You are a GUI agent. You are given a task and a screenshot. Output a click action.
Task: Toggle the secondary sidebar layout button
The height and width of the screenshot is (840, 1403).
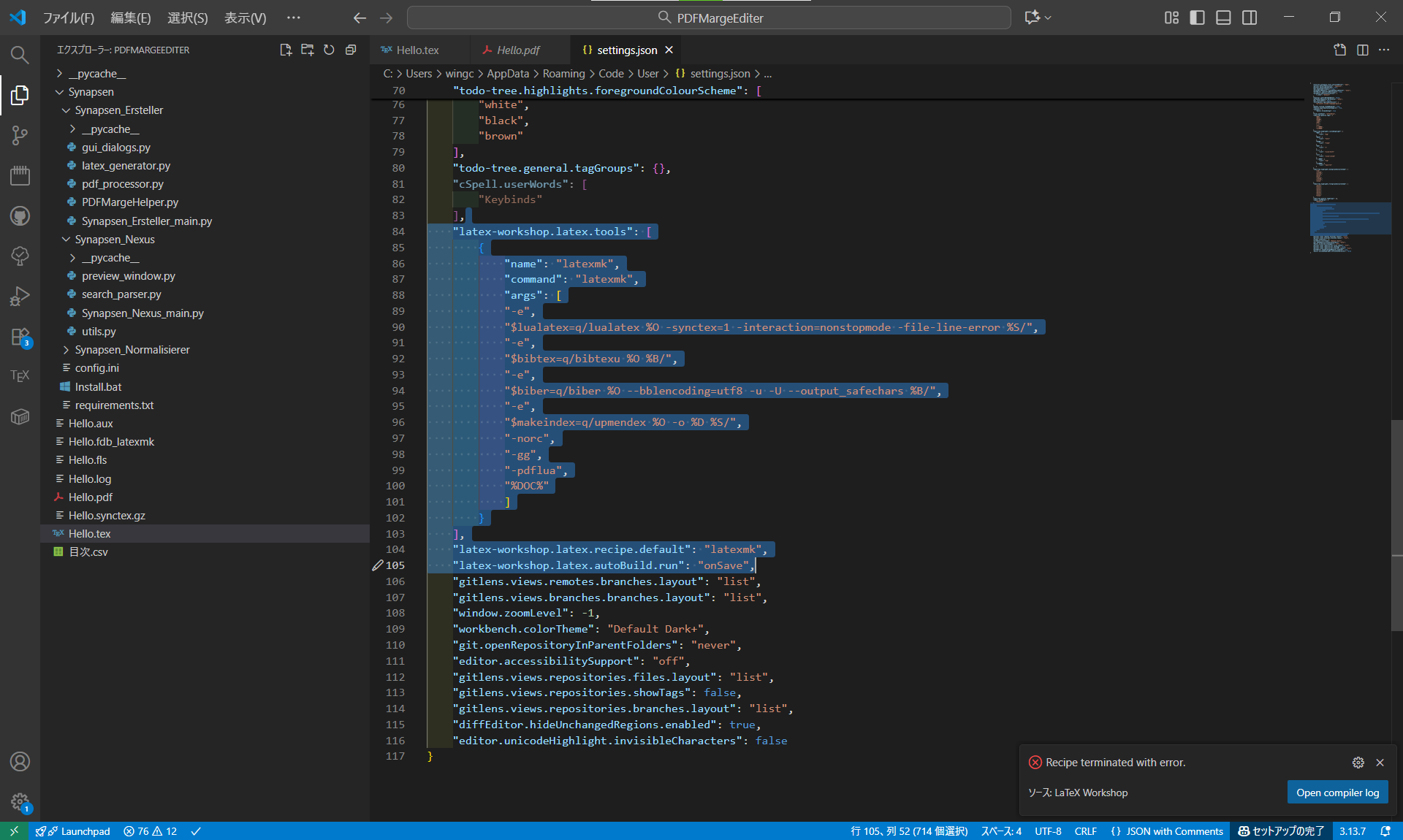(1250, 18)
